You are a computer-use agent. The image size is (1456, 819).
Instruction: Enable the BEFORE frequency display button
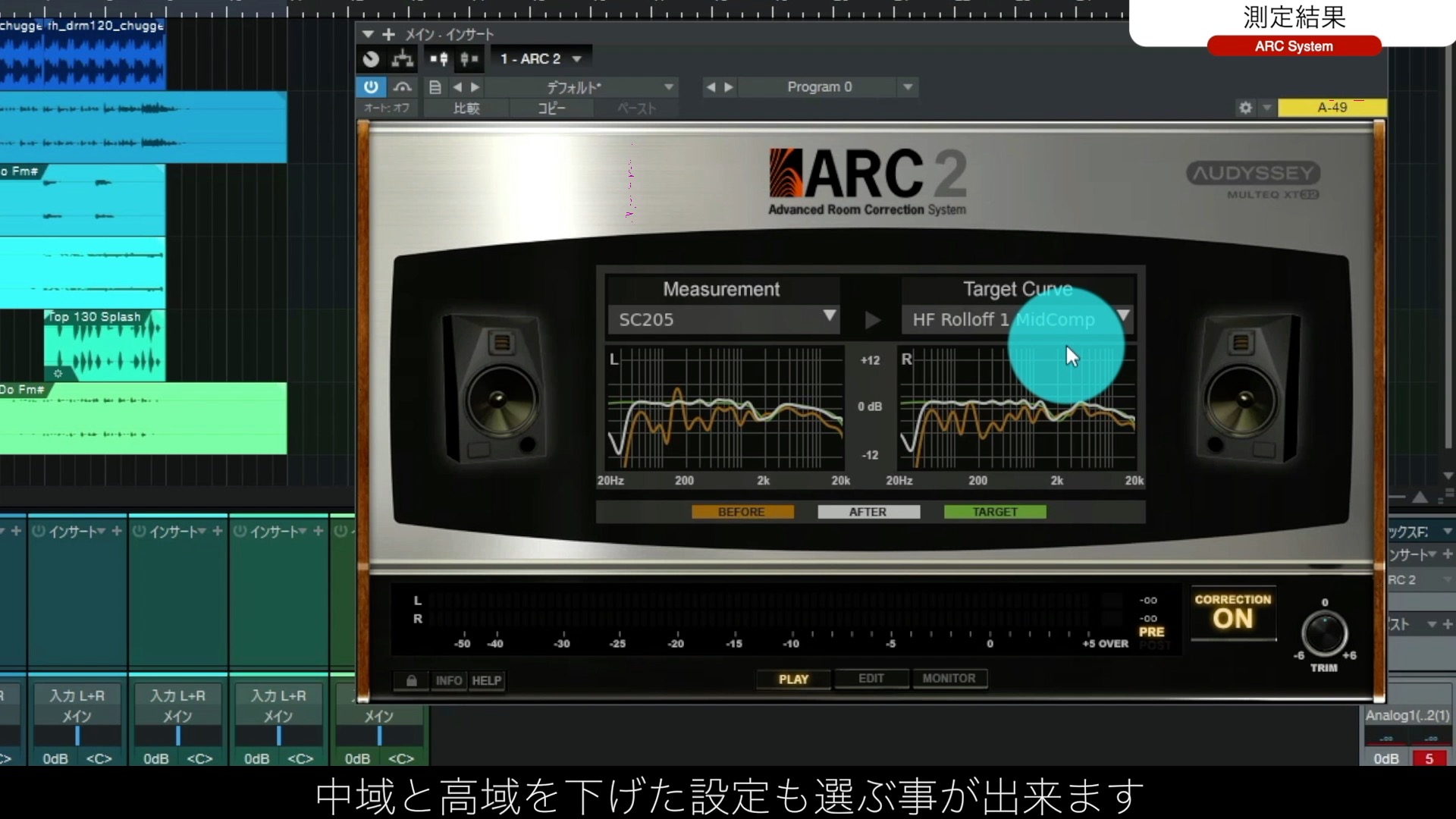(741, 511)
